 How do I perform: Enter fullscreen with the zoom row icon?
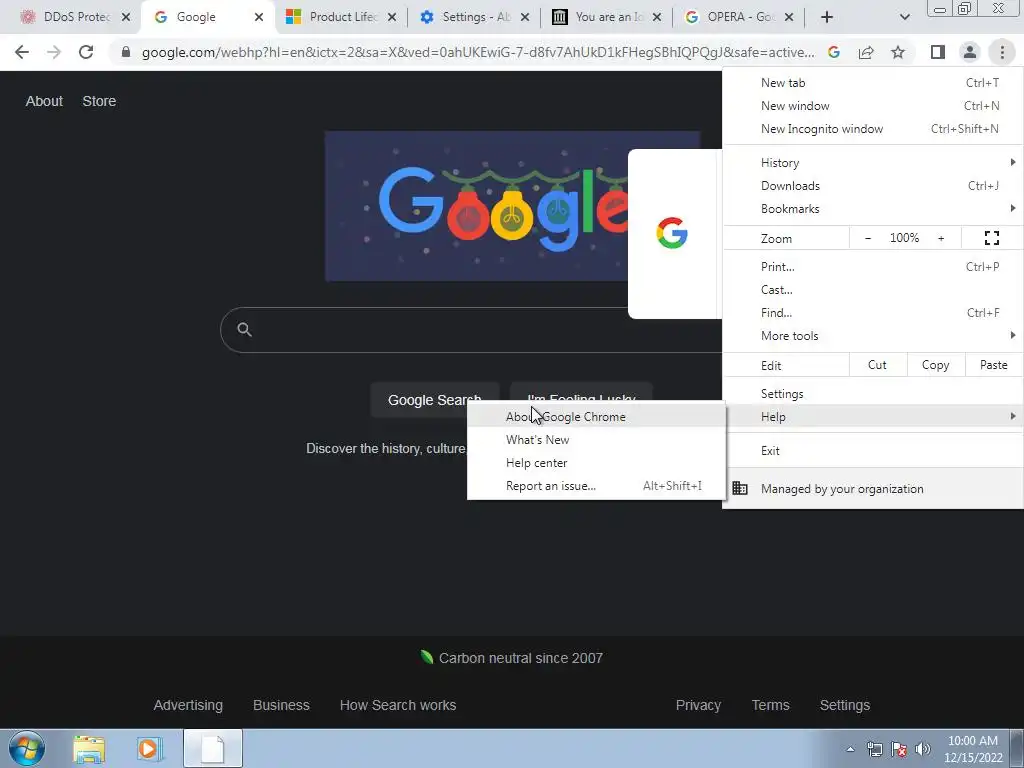(x=991, y=238)
